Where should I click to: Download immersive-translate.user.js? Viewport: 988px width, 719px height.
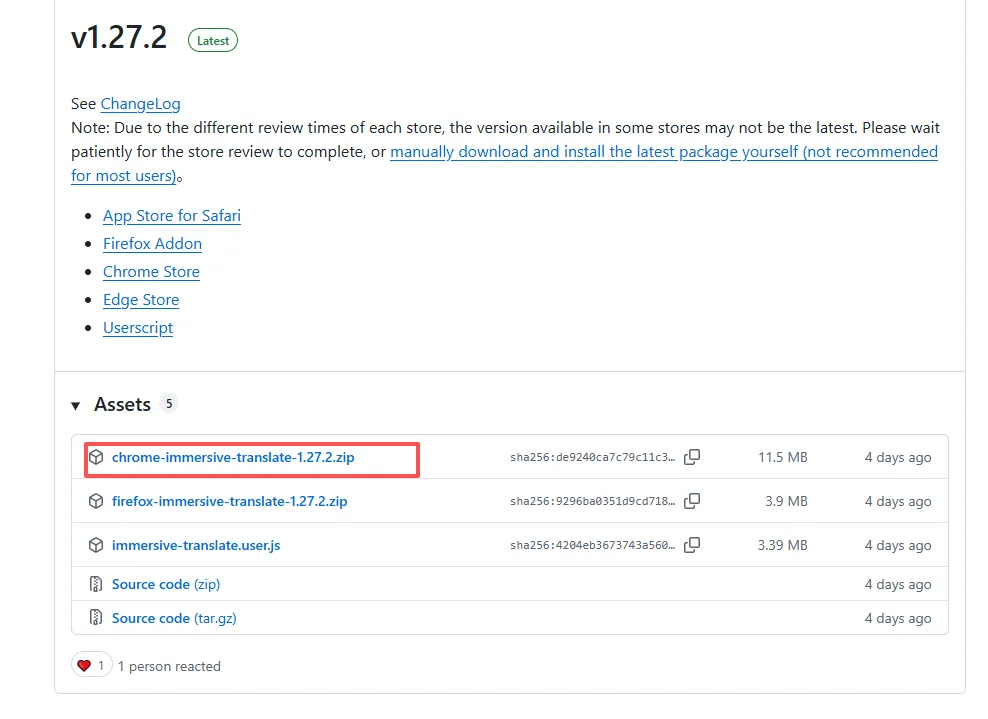[196, 546]
